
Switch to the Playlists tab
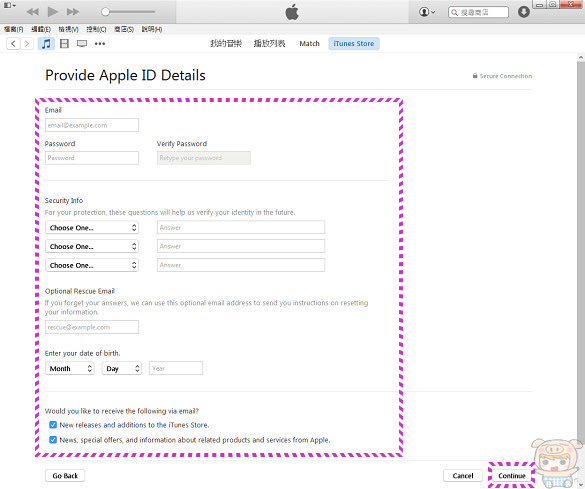click(x=269, y=44)
